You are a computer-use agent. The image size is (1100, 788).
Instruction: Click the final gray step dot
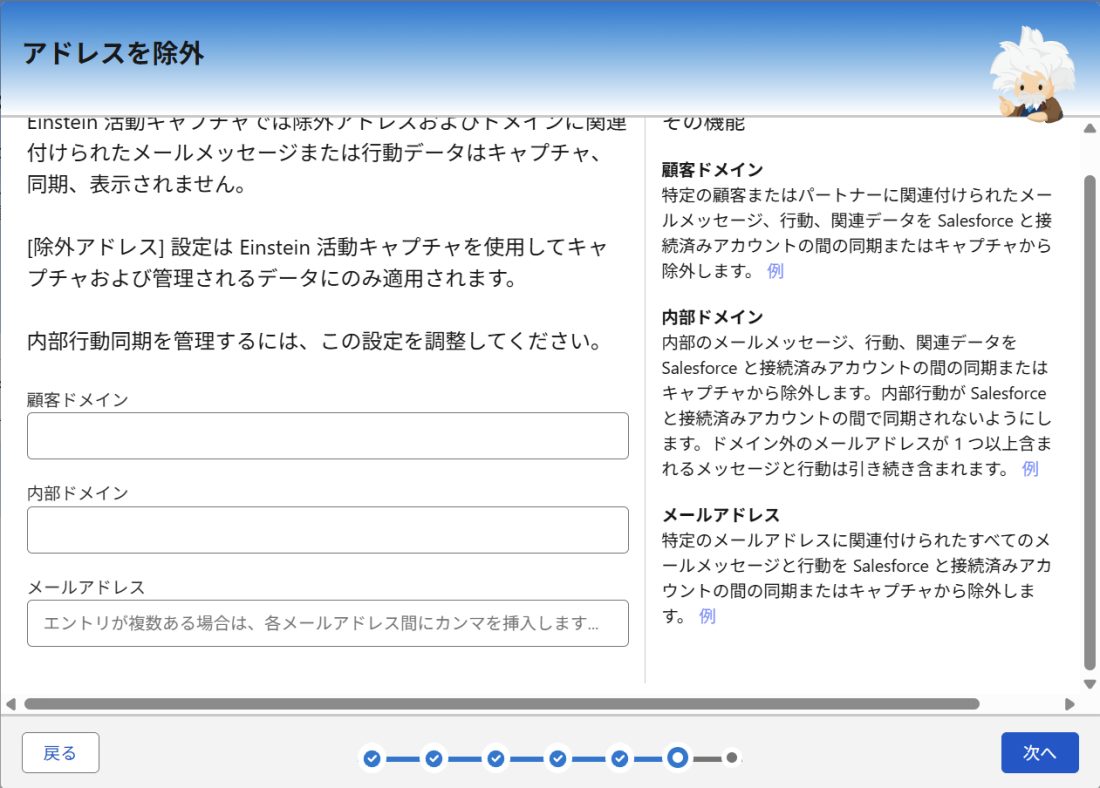pos(732,758)
